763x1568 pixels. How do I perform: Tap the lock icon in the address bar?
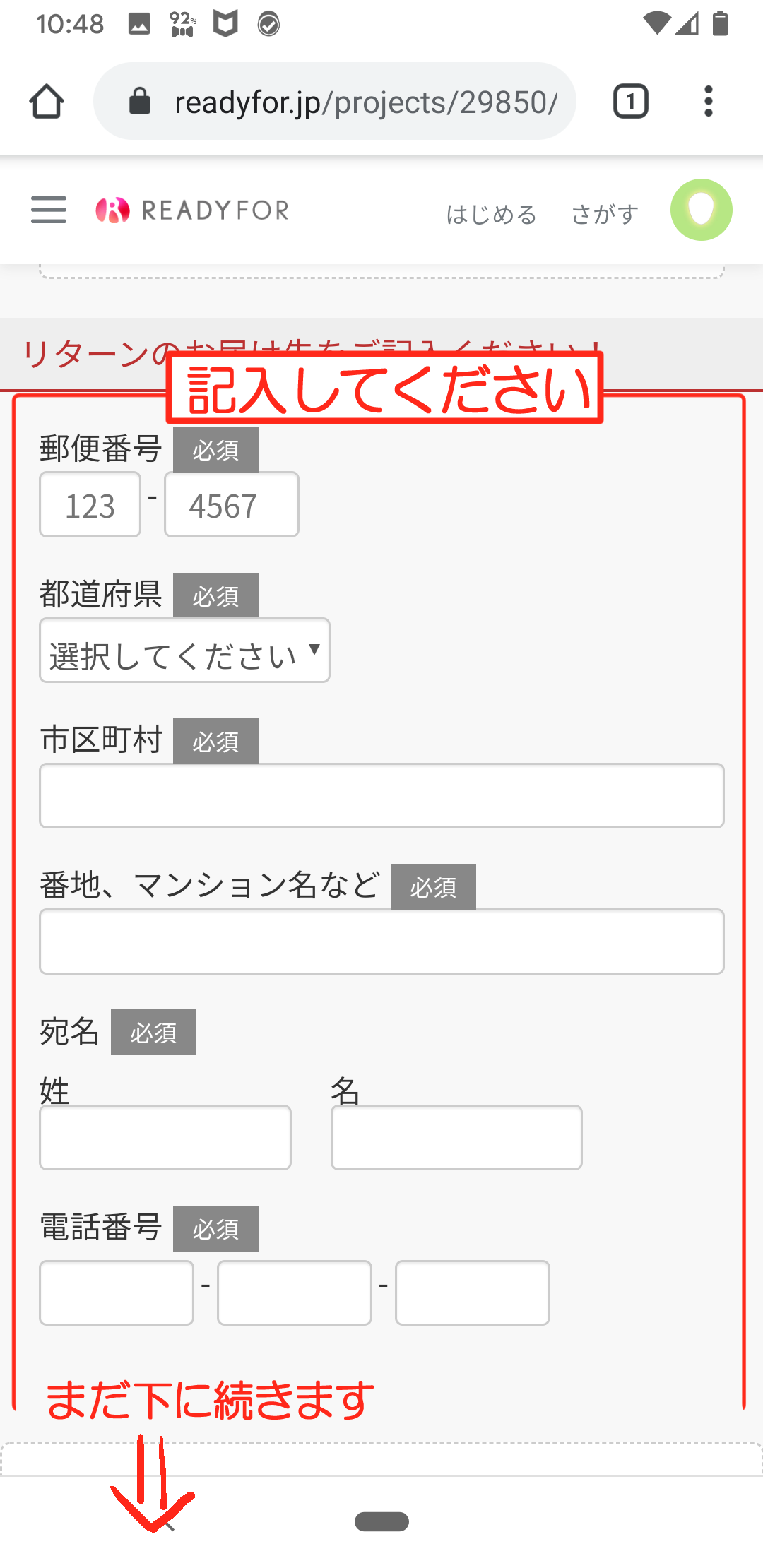[140, 101]
